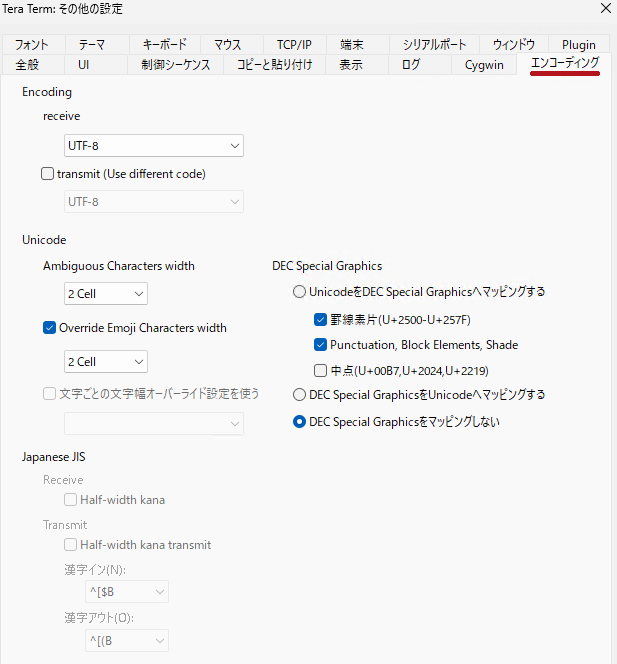Switch to the Cygwin tab
The height and width of the screenshot is (664, 617).
pos(485,65)
